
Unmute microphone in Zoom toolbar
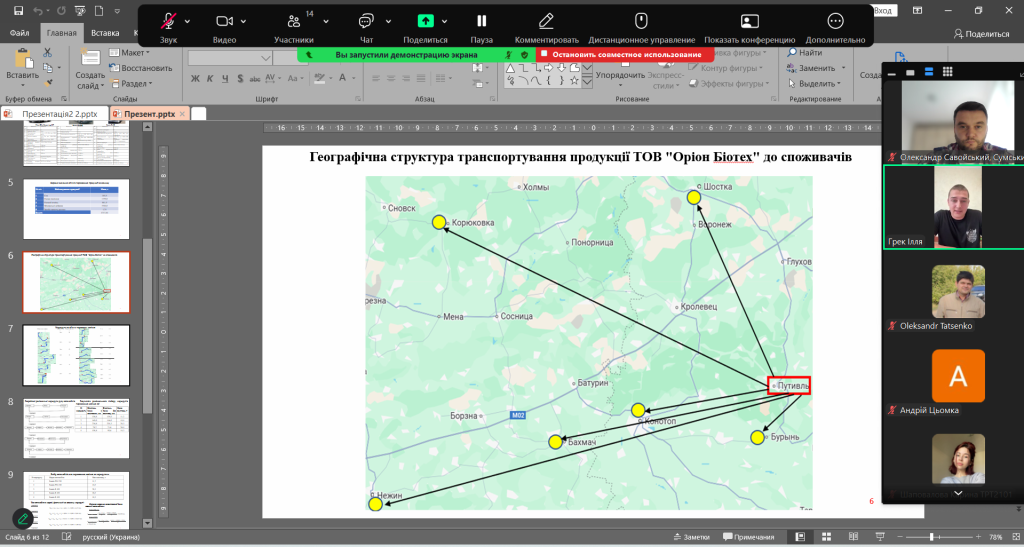[168, 22]
